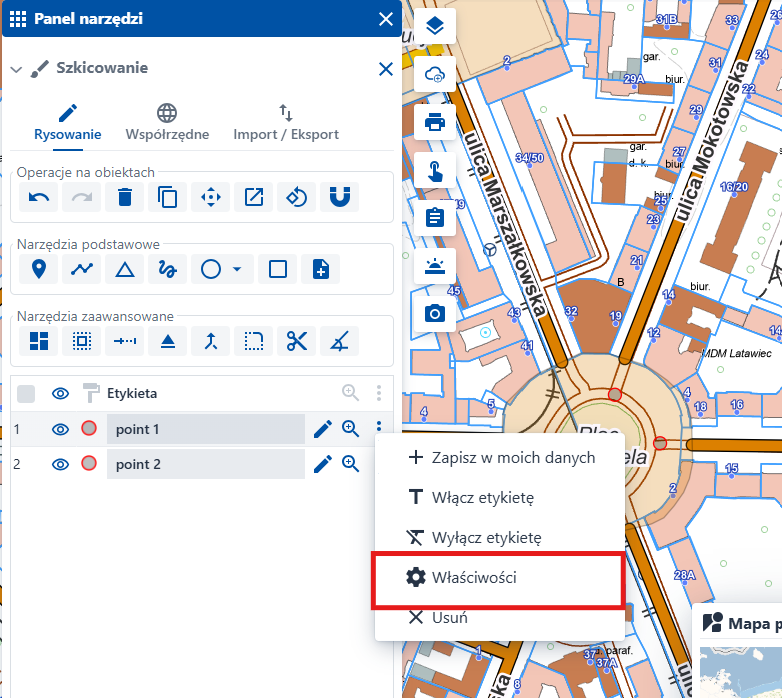The image size is (782, 698).
Task: Select the freehand drawing tool
Action: (x=168, y=269)
